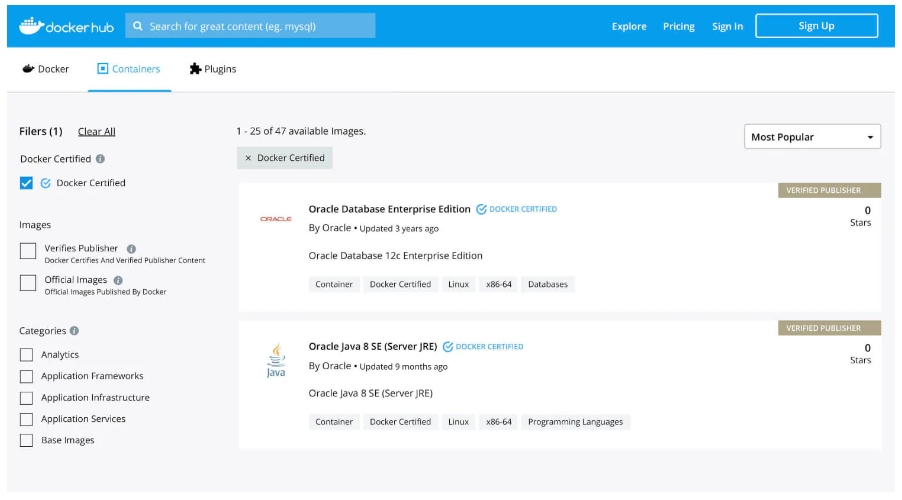Click the Verified Publisher banner on Oracle Java card
This screenshot has height=500, width=902.
(x=829, y=328)
